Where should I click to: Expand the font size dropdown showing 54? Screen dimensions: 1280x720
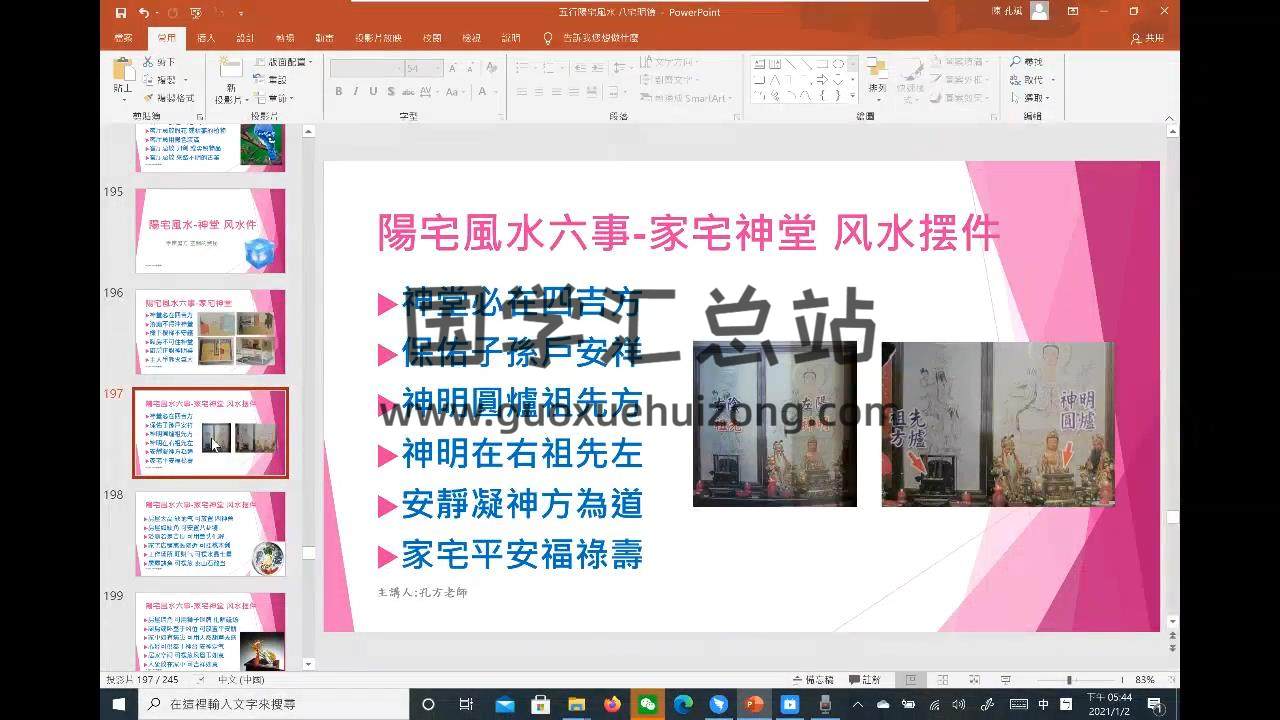437,69
